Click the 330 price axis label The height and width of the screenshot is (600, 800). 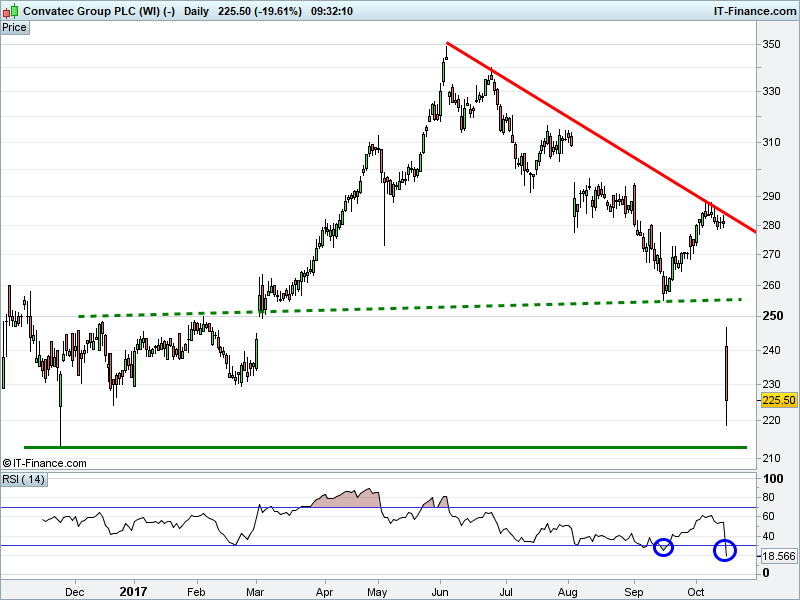click(x=771, y=91)
